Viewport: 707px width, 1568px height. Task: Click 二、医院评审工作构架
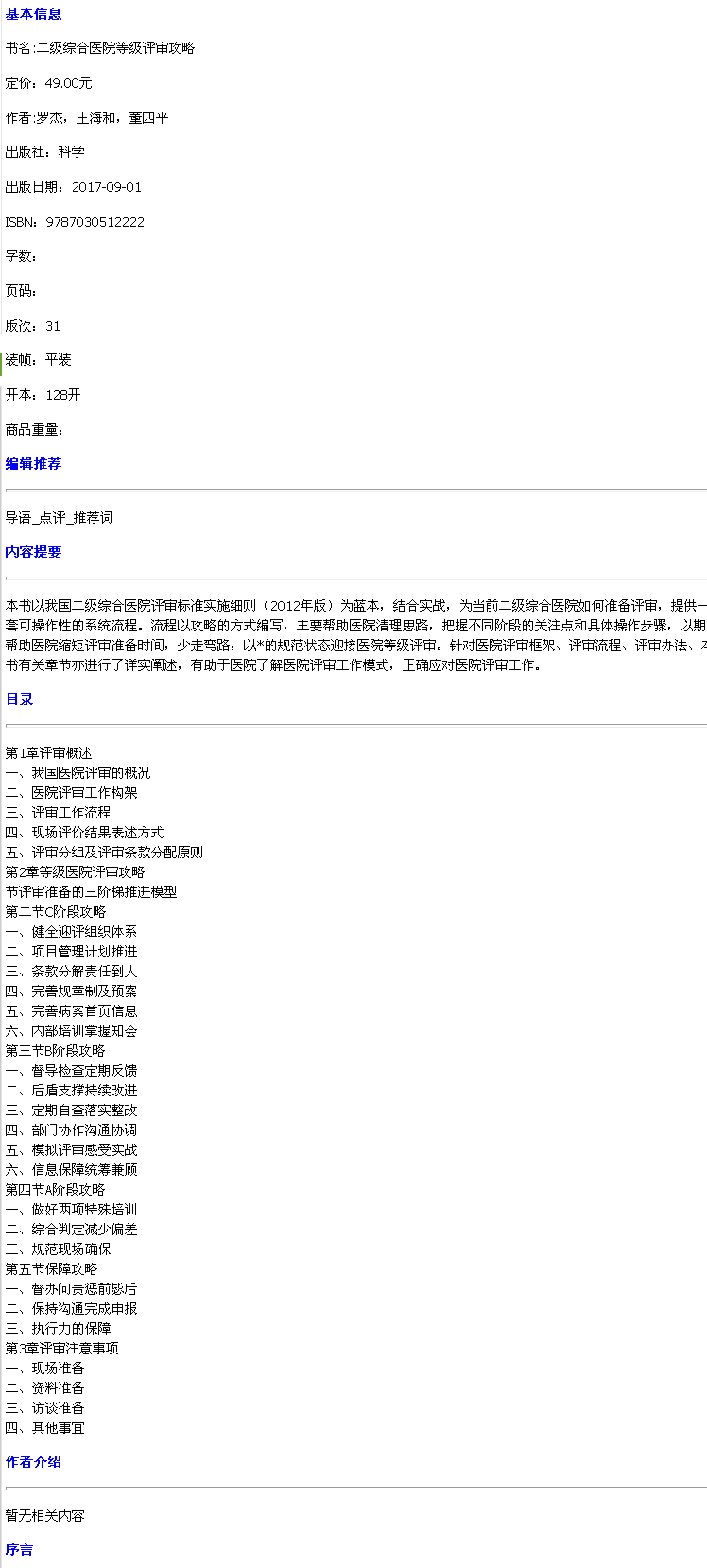pos(72,793)
